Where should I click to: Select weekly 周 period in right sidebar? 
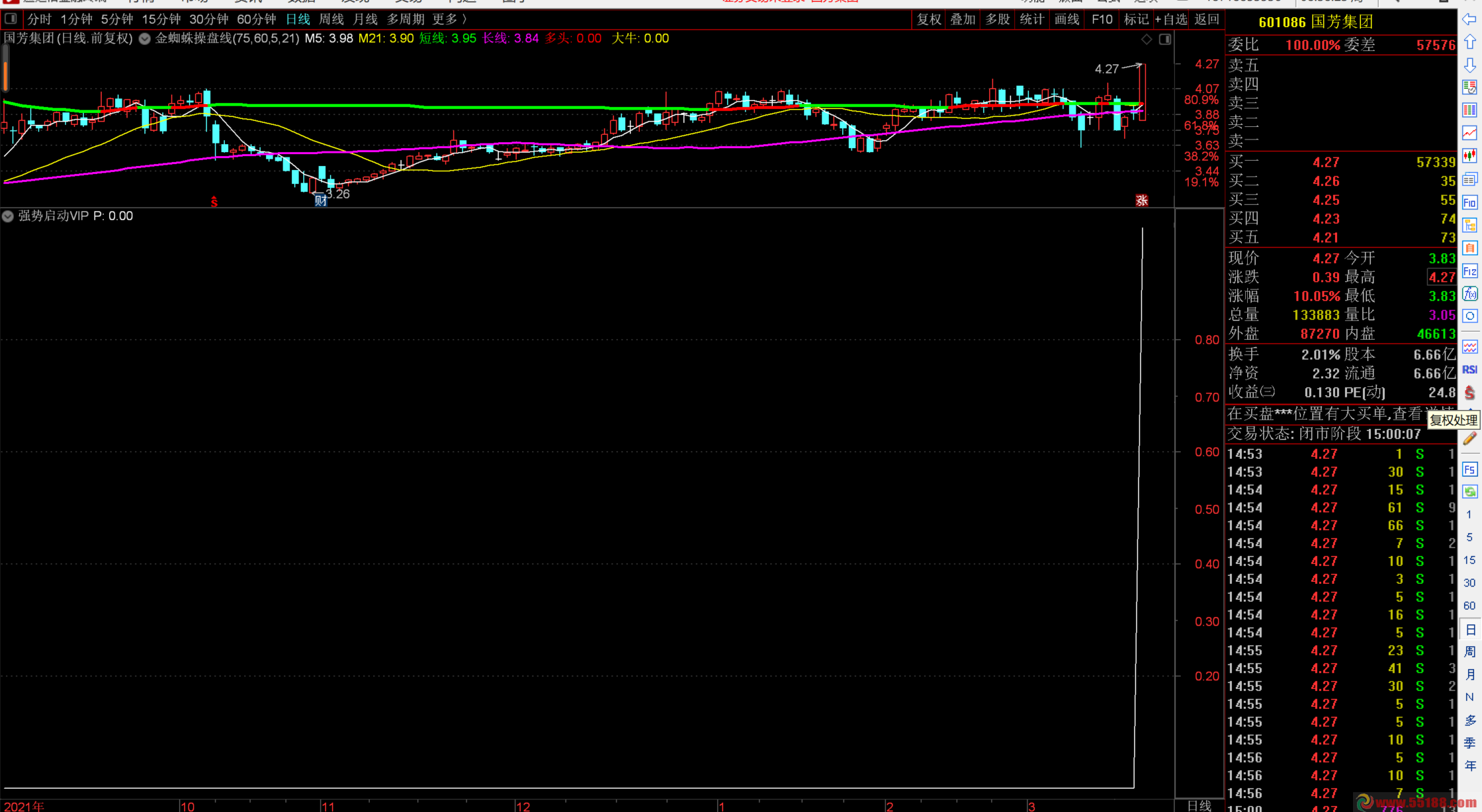click(x=1469, y=652)
